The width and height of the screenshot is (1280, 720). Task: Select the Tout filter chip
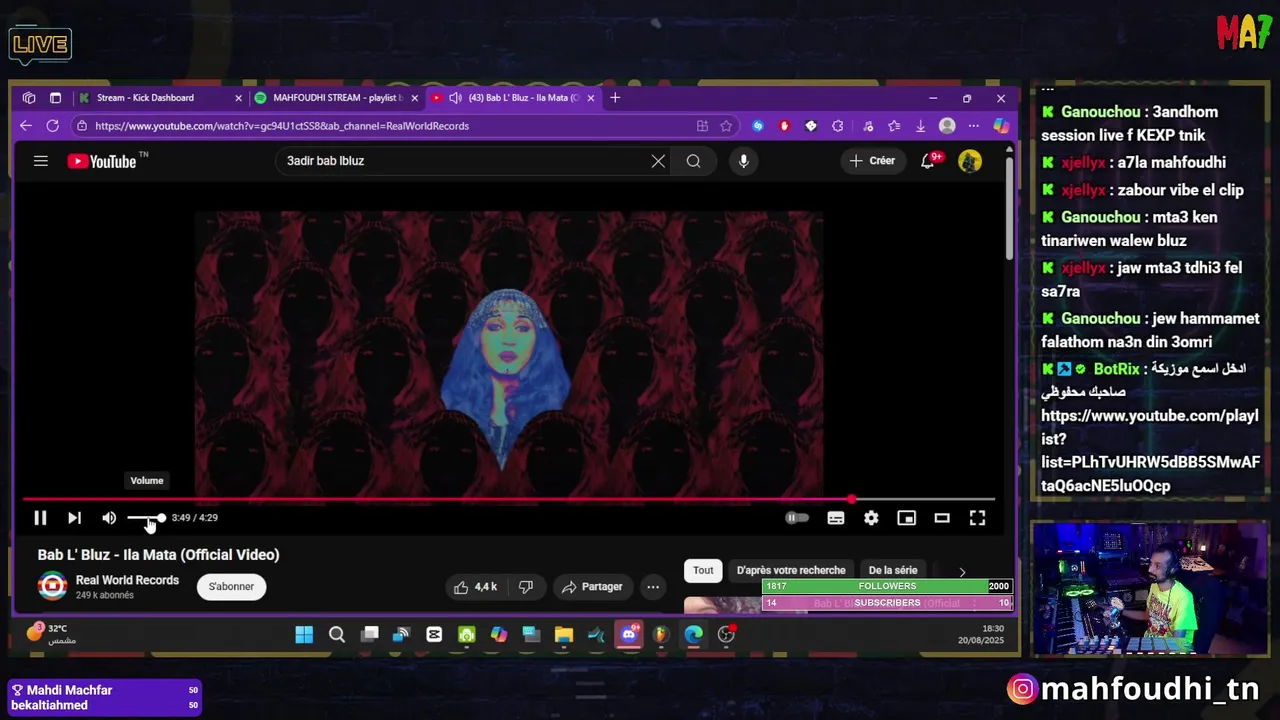pyautogui.click(x=703, y=570)
